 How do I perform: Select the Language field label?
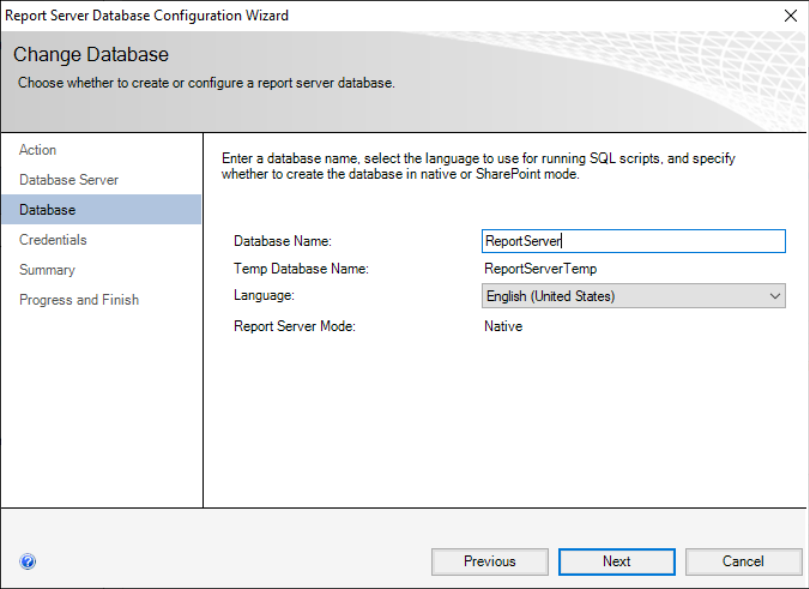pos(264,296)
